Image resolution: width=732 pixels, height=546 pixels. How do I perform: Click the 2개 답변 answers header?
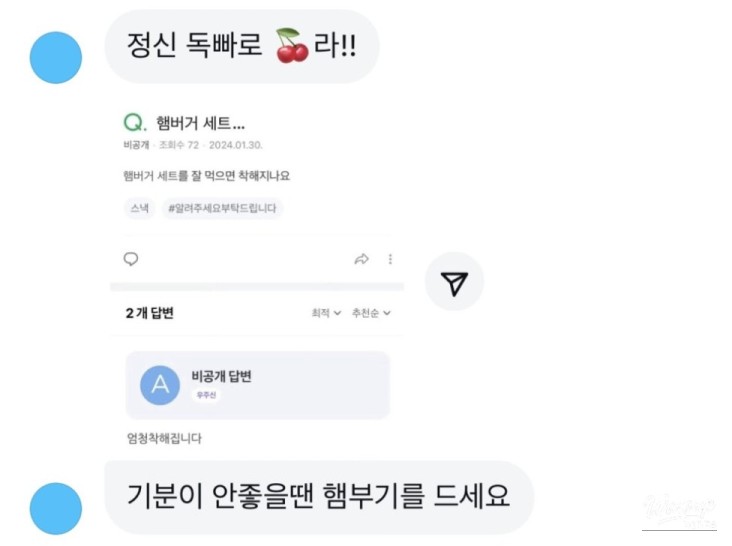(x=150, y=313)
